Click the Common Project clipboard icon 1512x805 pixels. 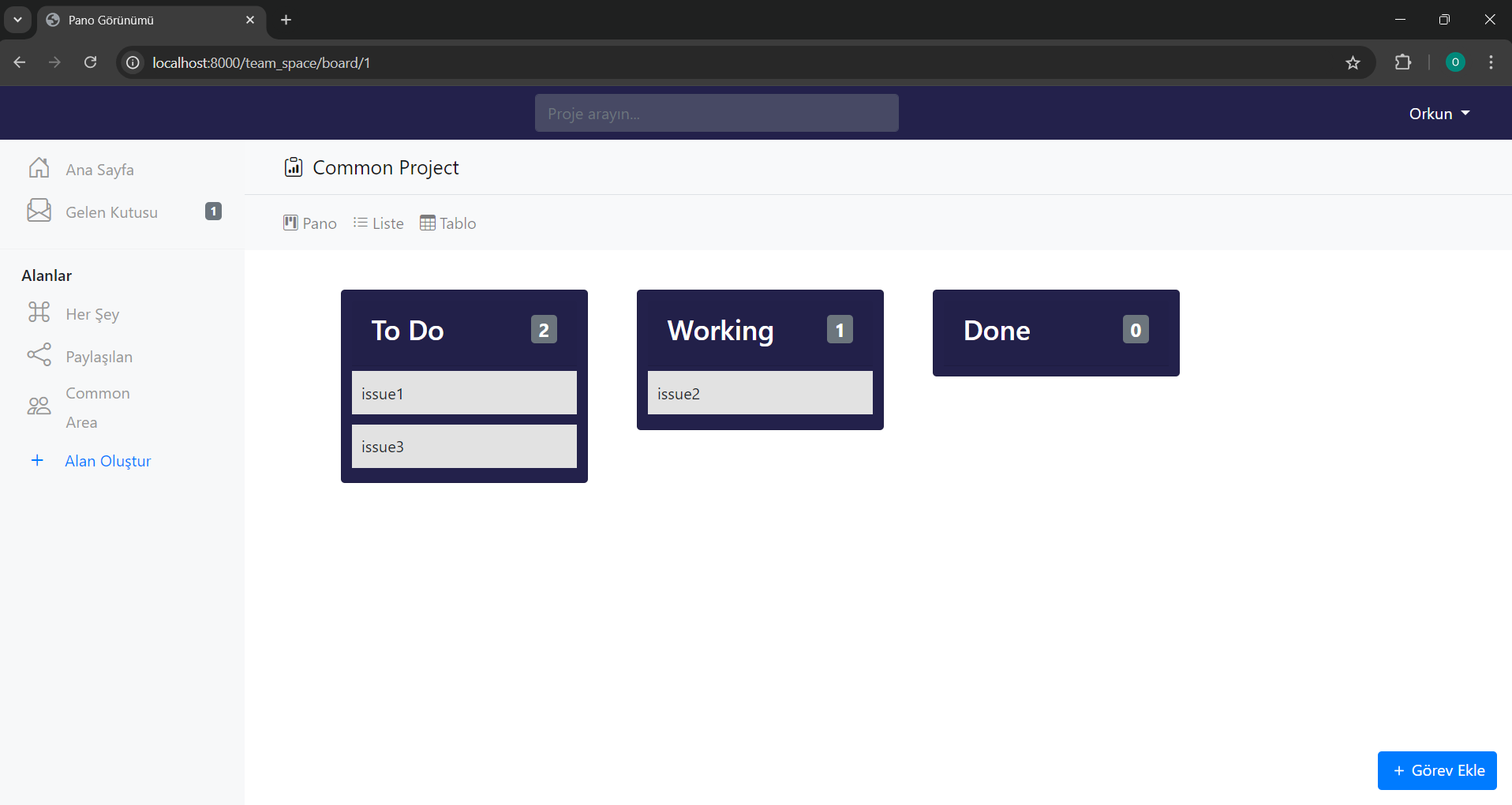click(294, 167)
